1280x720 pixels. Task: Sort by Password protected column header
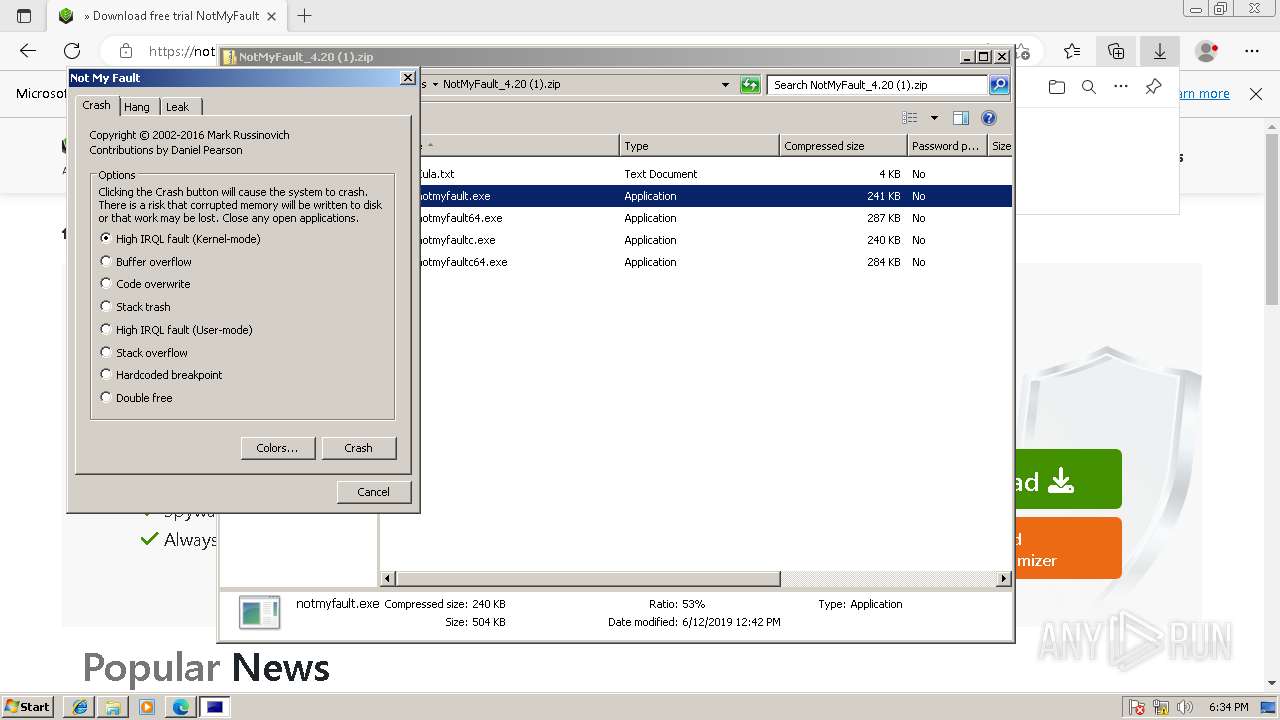(x=947, y=146)
